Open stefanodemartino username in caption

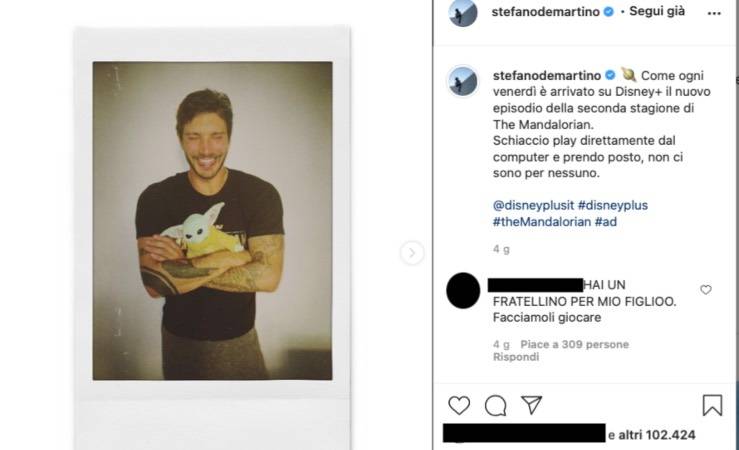tap(547, 75)
